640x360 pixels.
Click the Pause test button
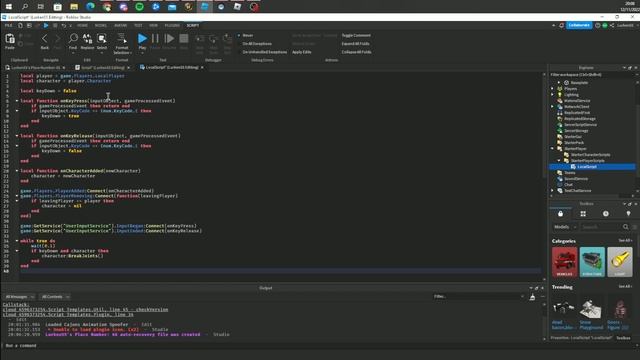(x=155, y=38)
